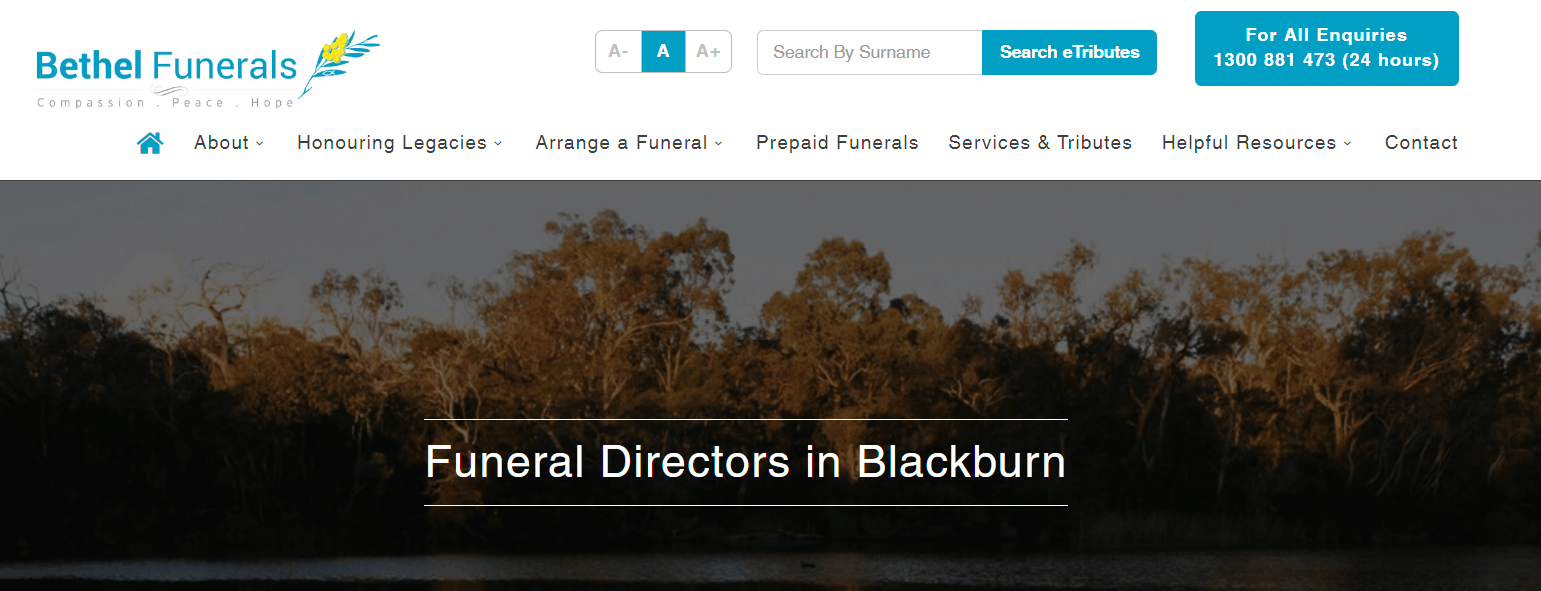Viewport: 1541px width, 591px height.
Task: Decrease font size with A- button
Action: (618, 52)
